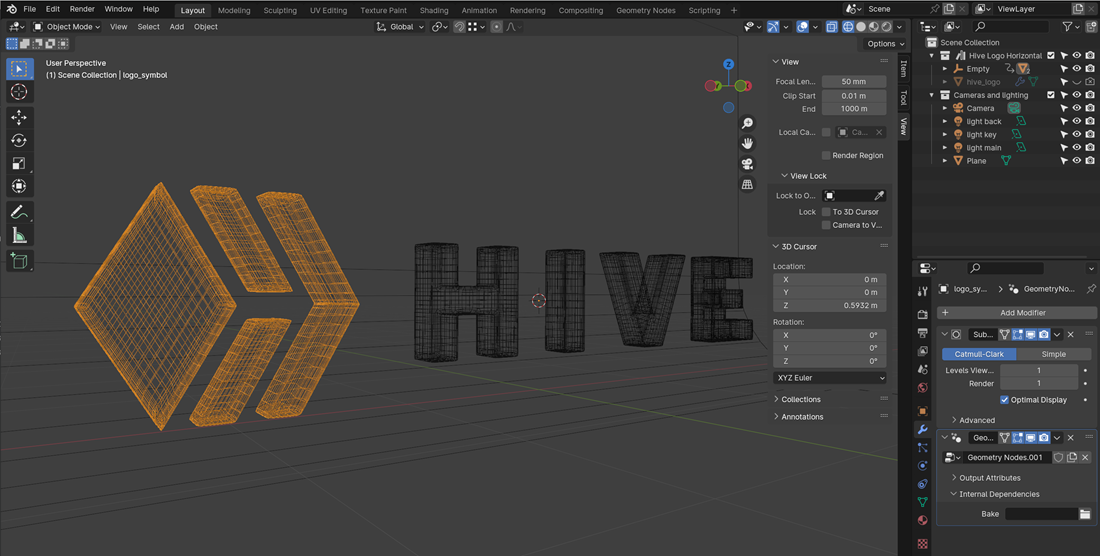Disable the Optimal Display checkbox
The image size is (1100, 556).
click(1004, 400)
